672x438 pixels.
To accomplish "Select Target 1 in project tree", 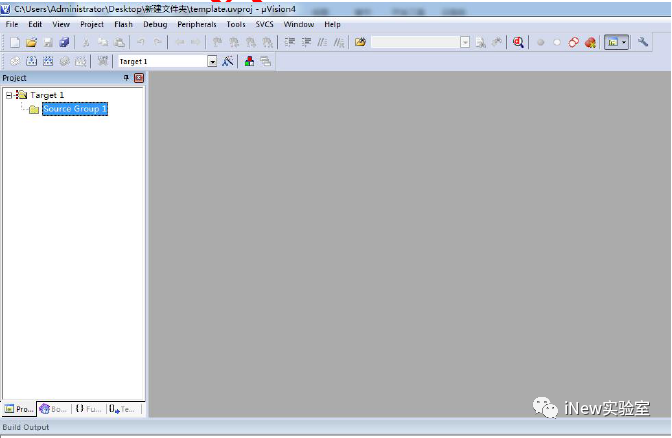I will 47,95.
